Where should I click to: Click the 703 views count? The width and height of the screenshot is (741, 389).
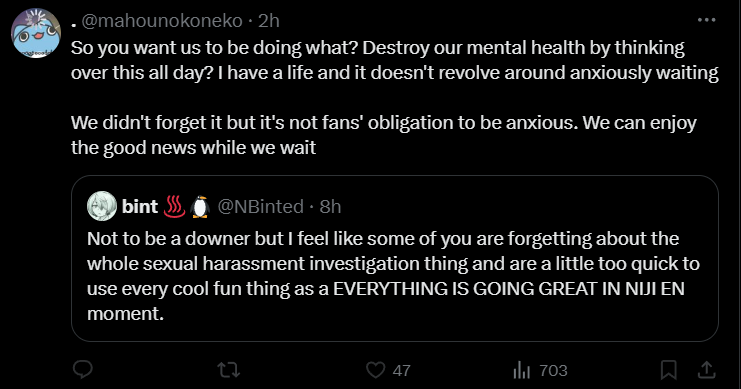[553, 370]
